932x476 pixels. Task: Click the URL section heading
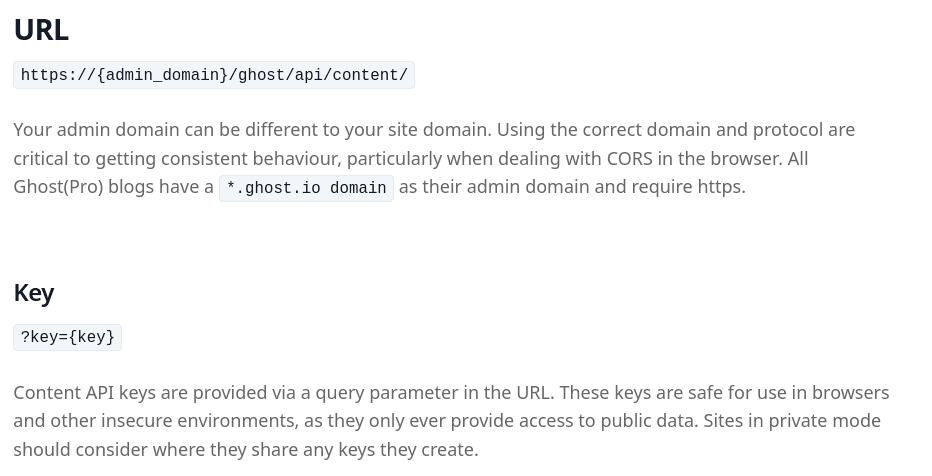tap(41, 30)
